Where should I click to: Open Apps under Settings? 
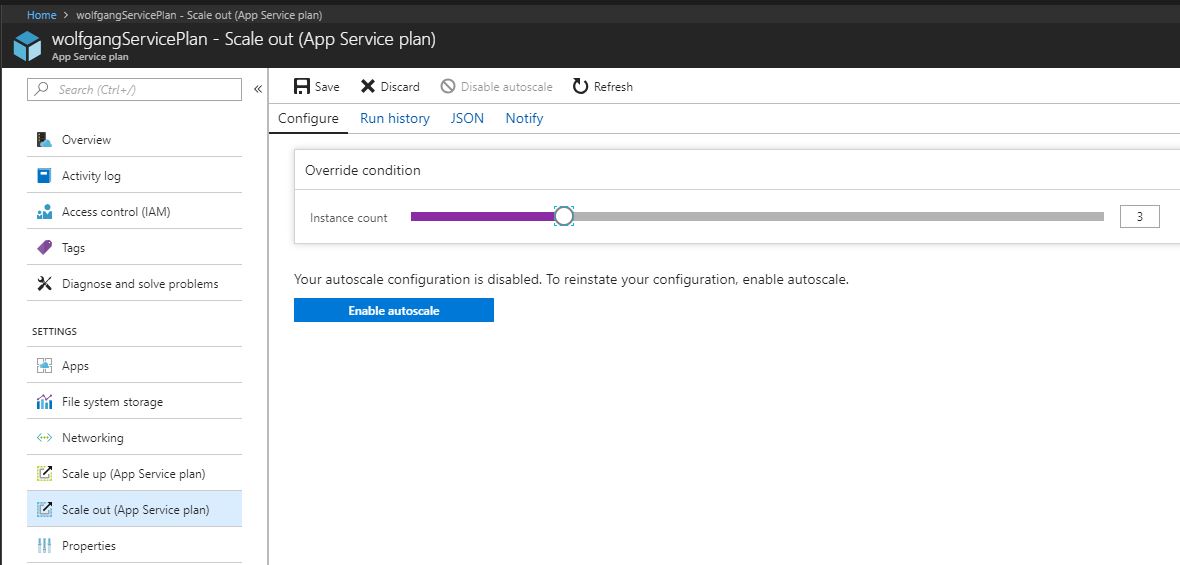(134, 366)
